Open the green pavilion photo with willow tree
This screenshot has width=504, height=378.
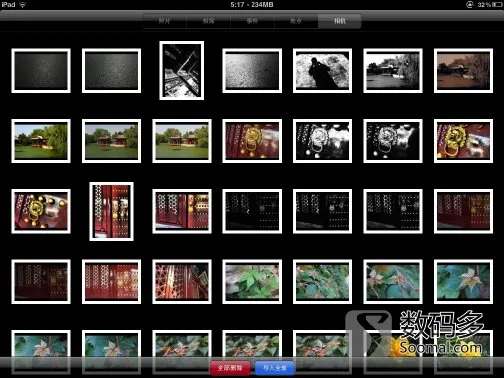[41, 141]
